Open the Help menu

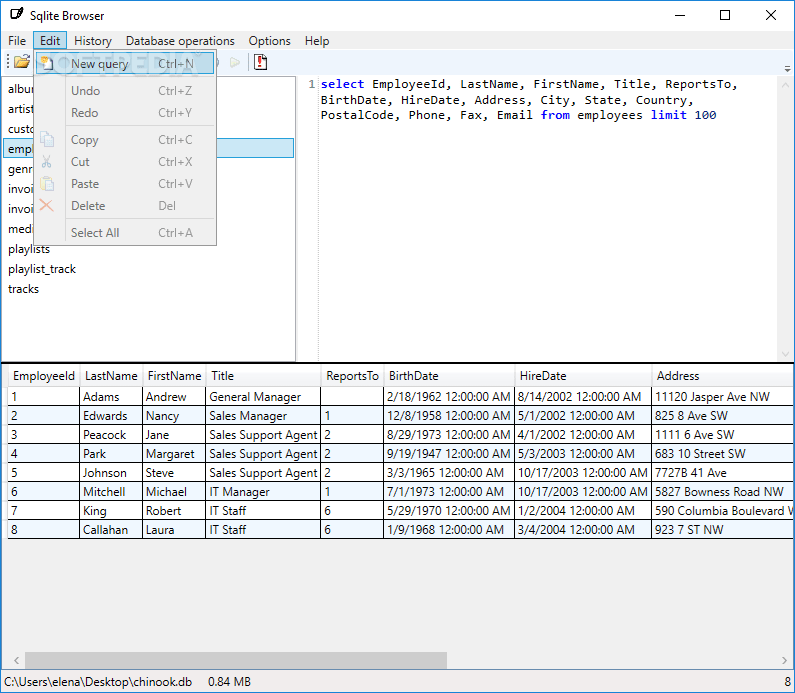[x=317, y=41]
